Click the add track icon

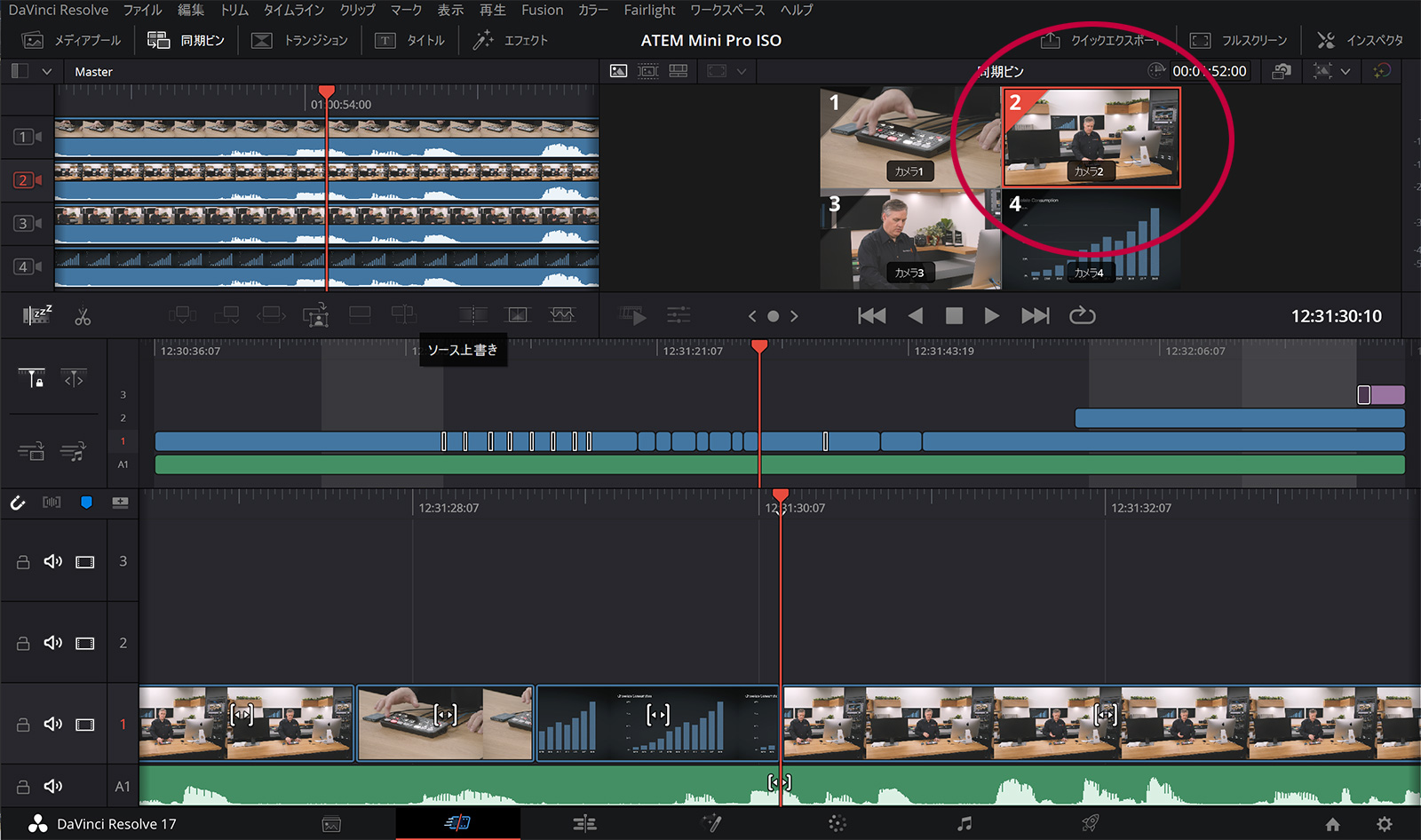tap(120, 503)
